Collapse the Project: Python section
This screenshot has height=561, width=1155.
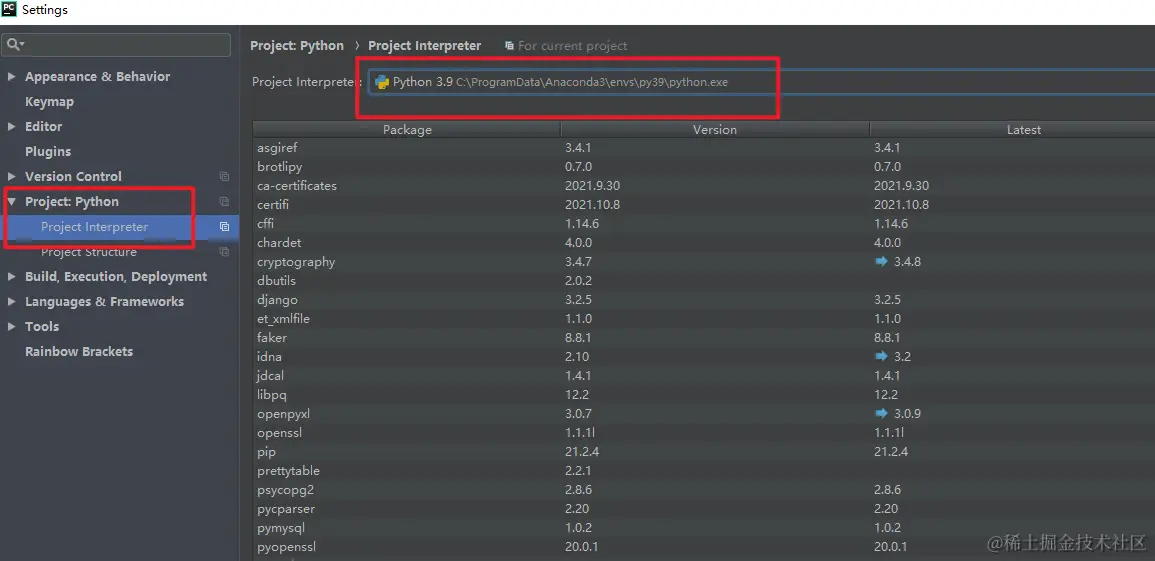(11, 202)
